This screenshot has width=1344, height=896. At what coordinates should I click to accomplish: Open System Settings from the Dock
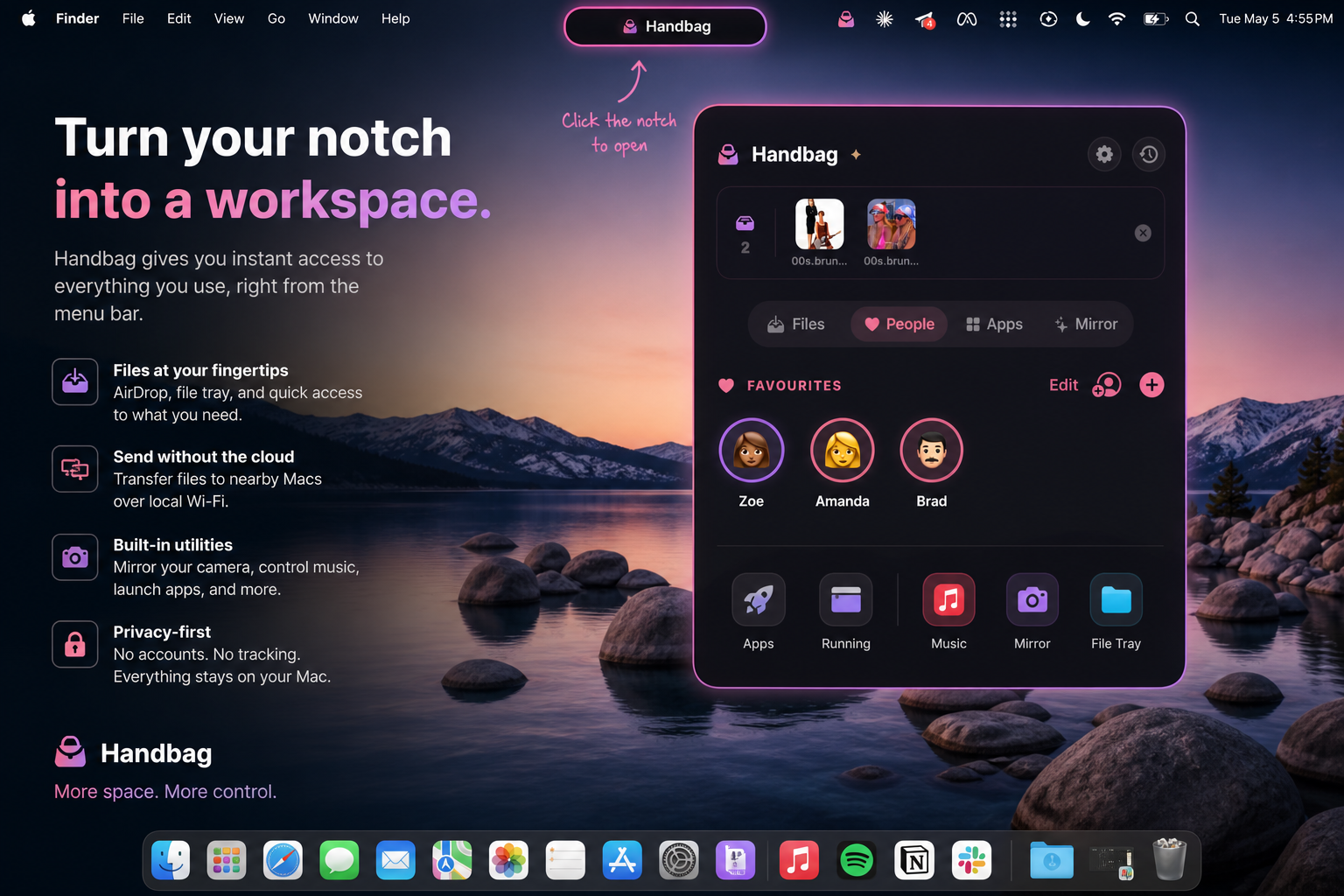[x=678, y=861]
